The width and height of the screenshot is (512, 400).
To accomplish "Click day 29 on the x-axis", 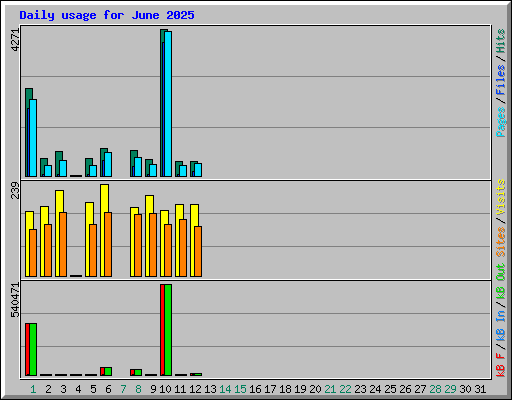I will click(450, 389).
